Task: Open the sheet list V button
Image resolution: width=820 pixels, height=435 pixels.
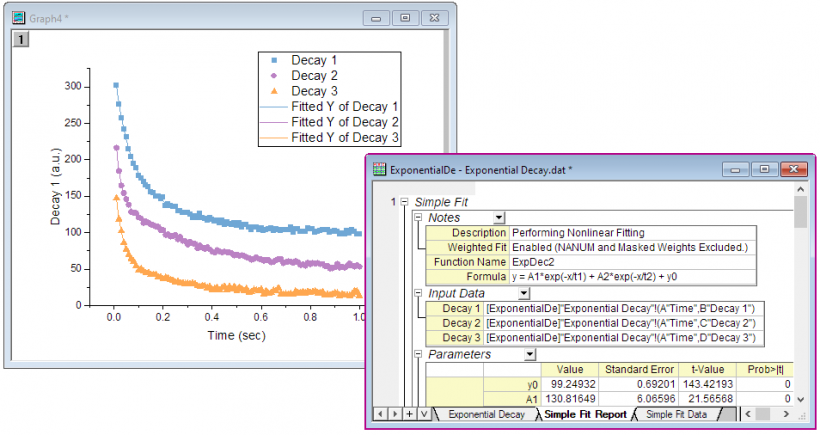Action: pyautogui.click(x=423, y=413)
